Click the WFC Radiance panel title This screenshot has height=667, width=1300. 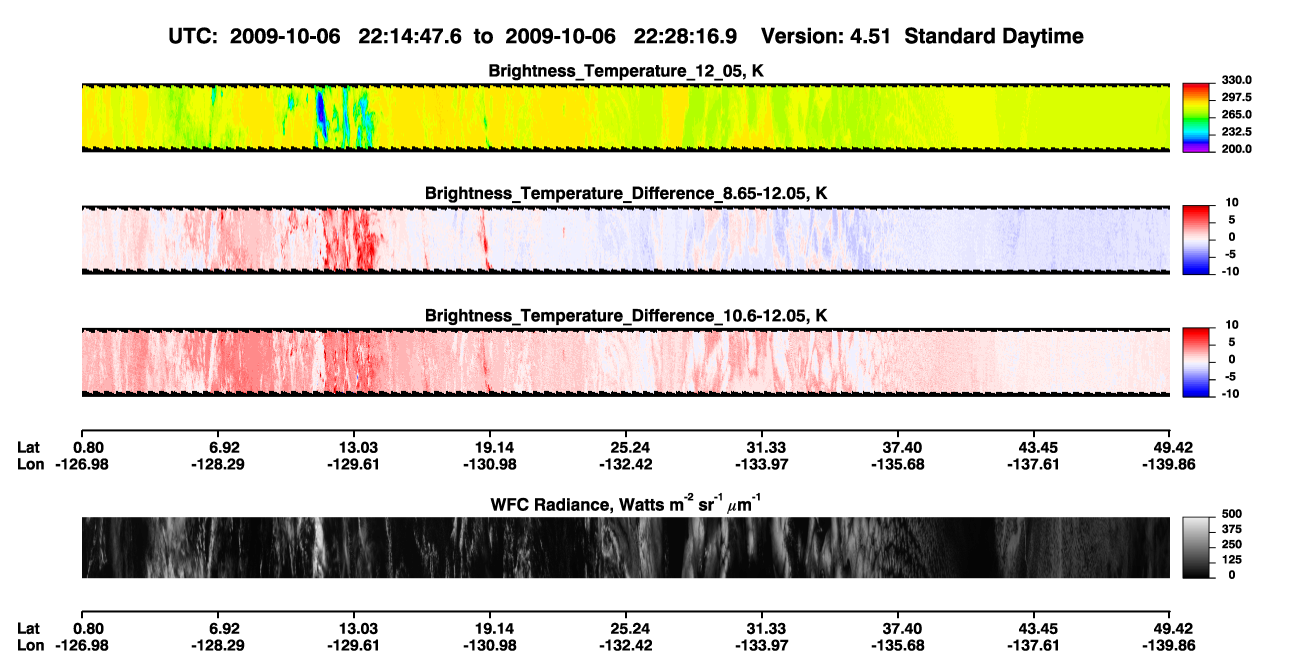point(627,503)
